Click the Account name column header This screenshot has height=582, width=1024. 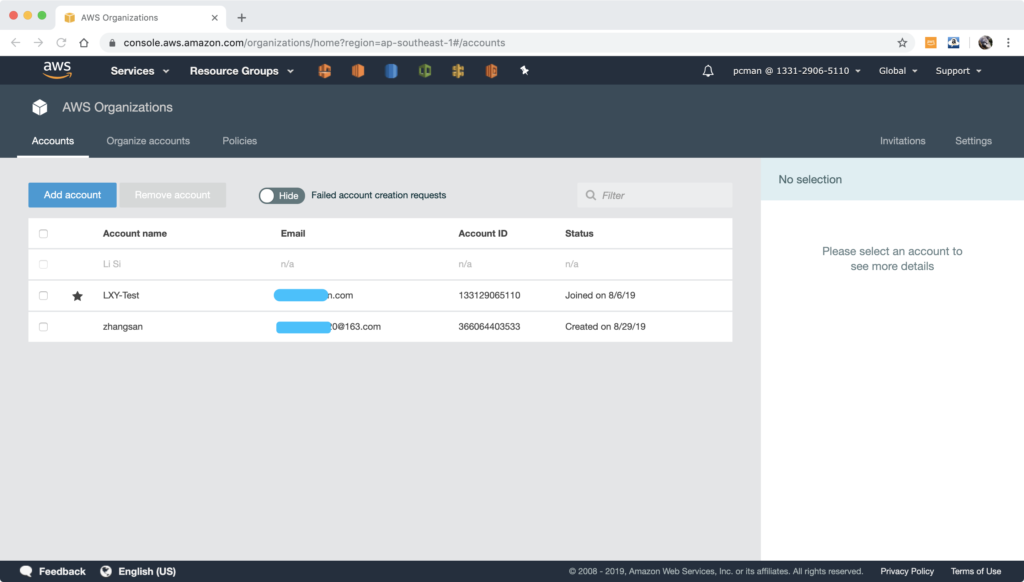[135, 233]
